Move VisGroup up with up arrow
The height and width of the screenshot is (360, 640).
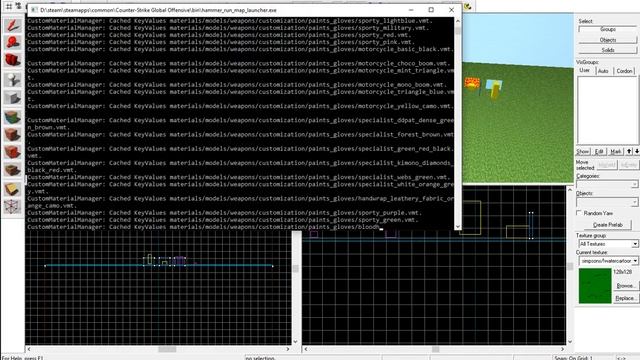[x=629, y=151]
